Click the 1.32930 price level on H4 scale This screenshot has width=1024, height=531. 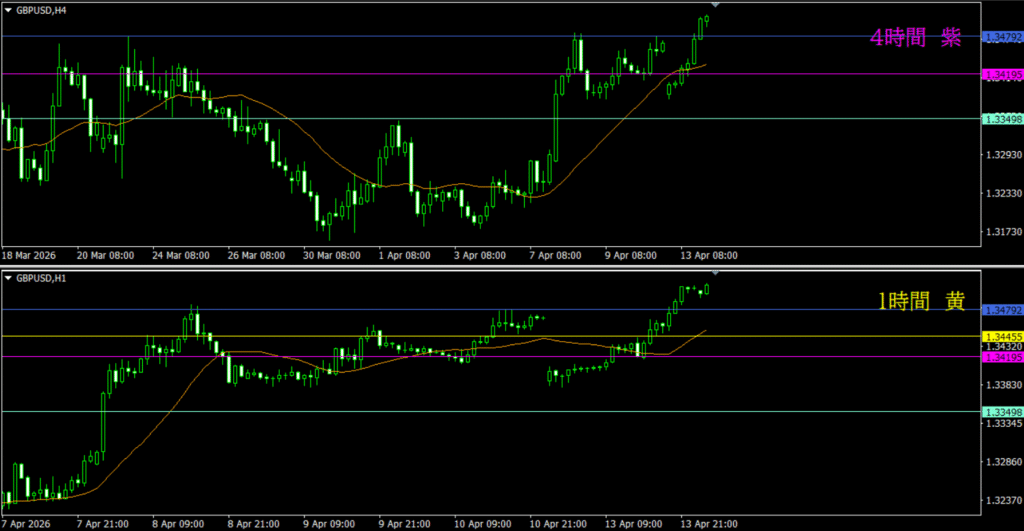(1000, 155)
